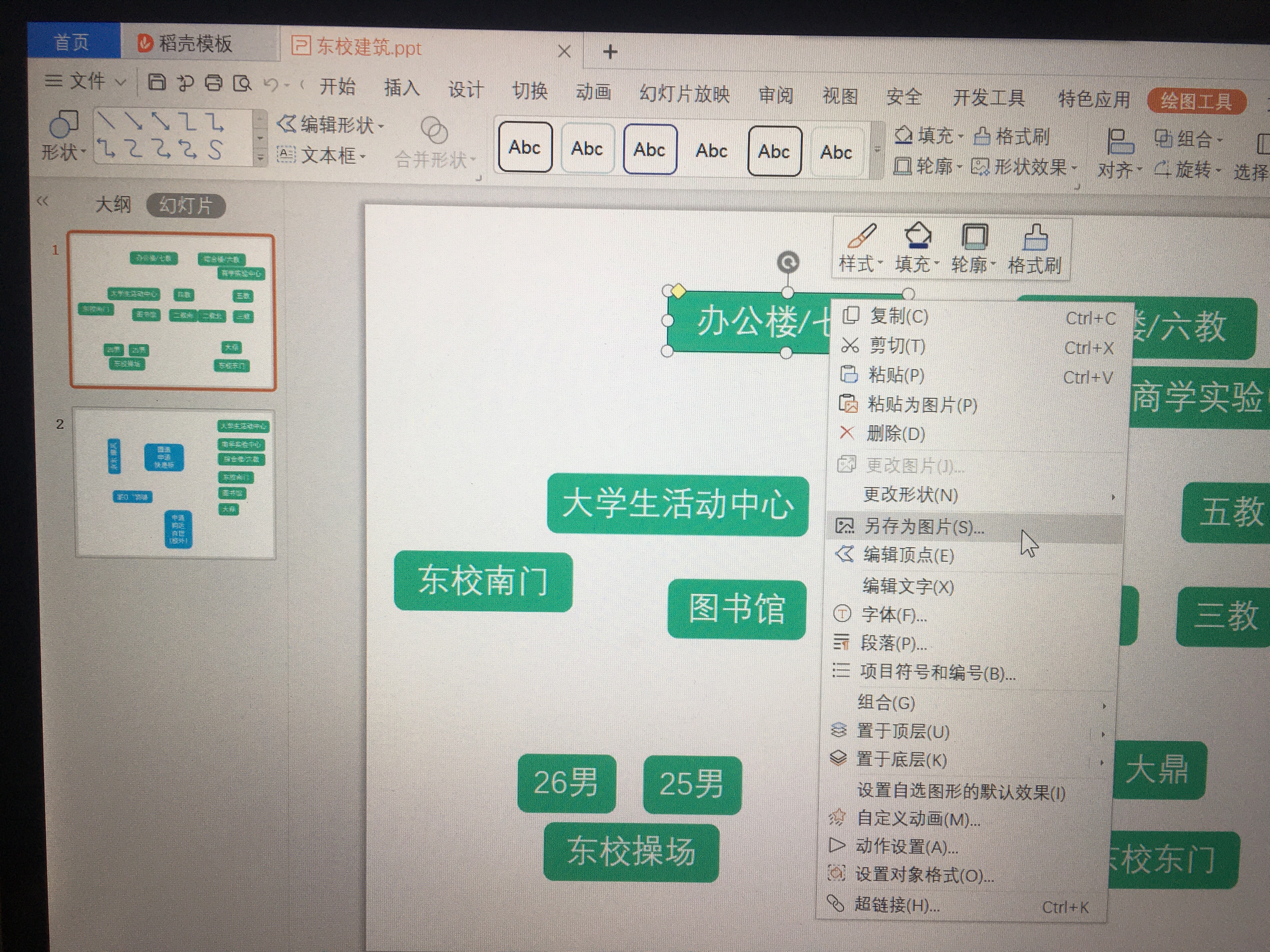
Task: Expand 置于顶层(U) submenu
Action: click(965, 732)
